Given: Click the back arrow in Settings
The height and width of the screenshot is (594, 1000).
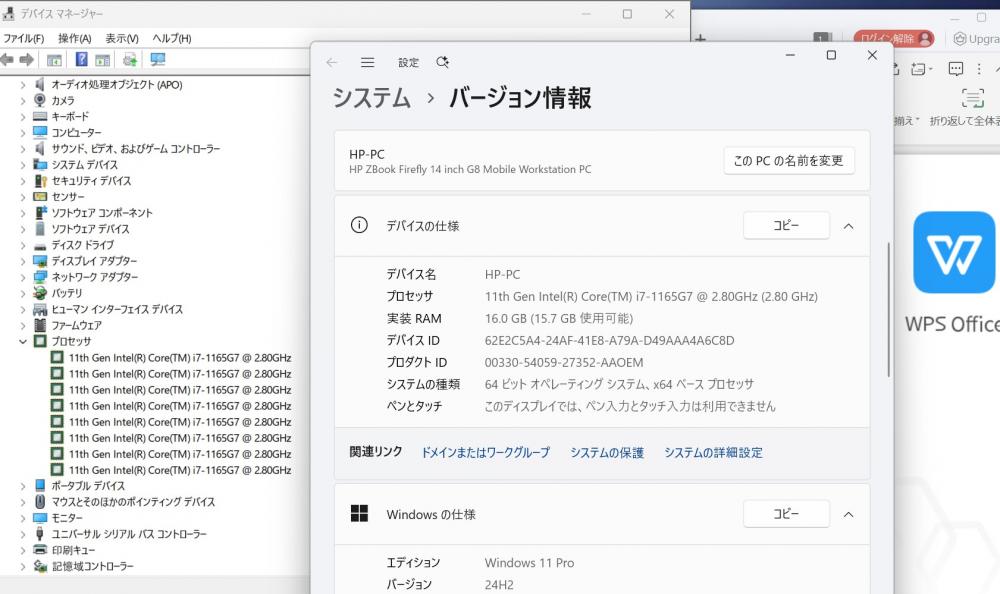Looking at the screenshot, I should pos(332,62).
